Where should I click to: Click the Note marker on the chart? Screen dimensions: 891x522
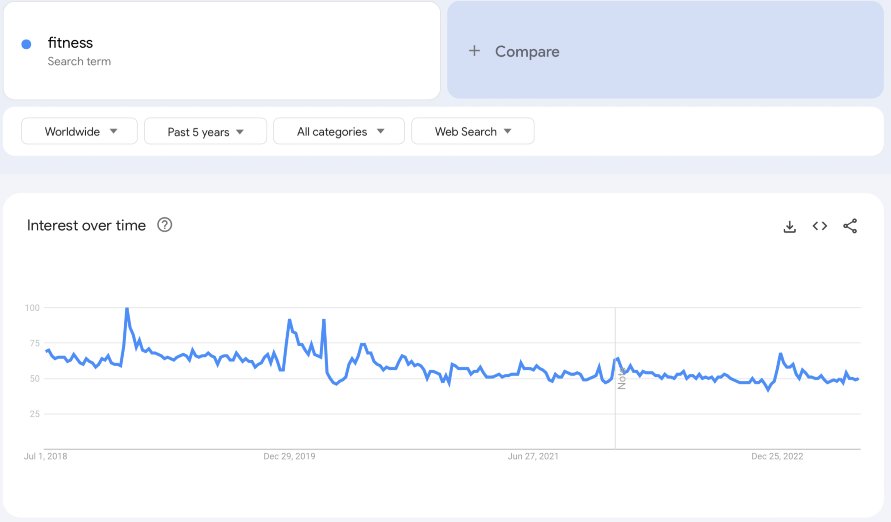click(622, 378)
